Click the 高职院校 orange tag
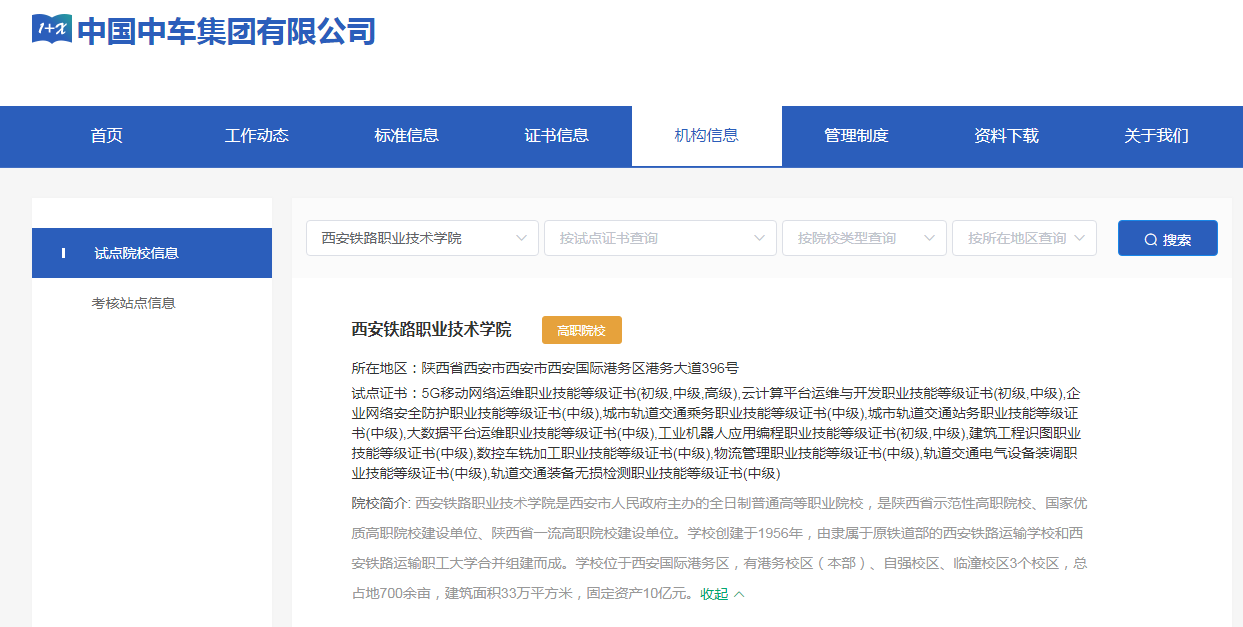 (582, 330)
